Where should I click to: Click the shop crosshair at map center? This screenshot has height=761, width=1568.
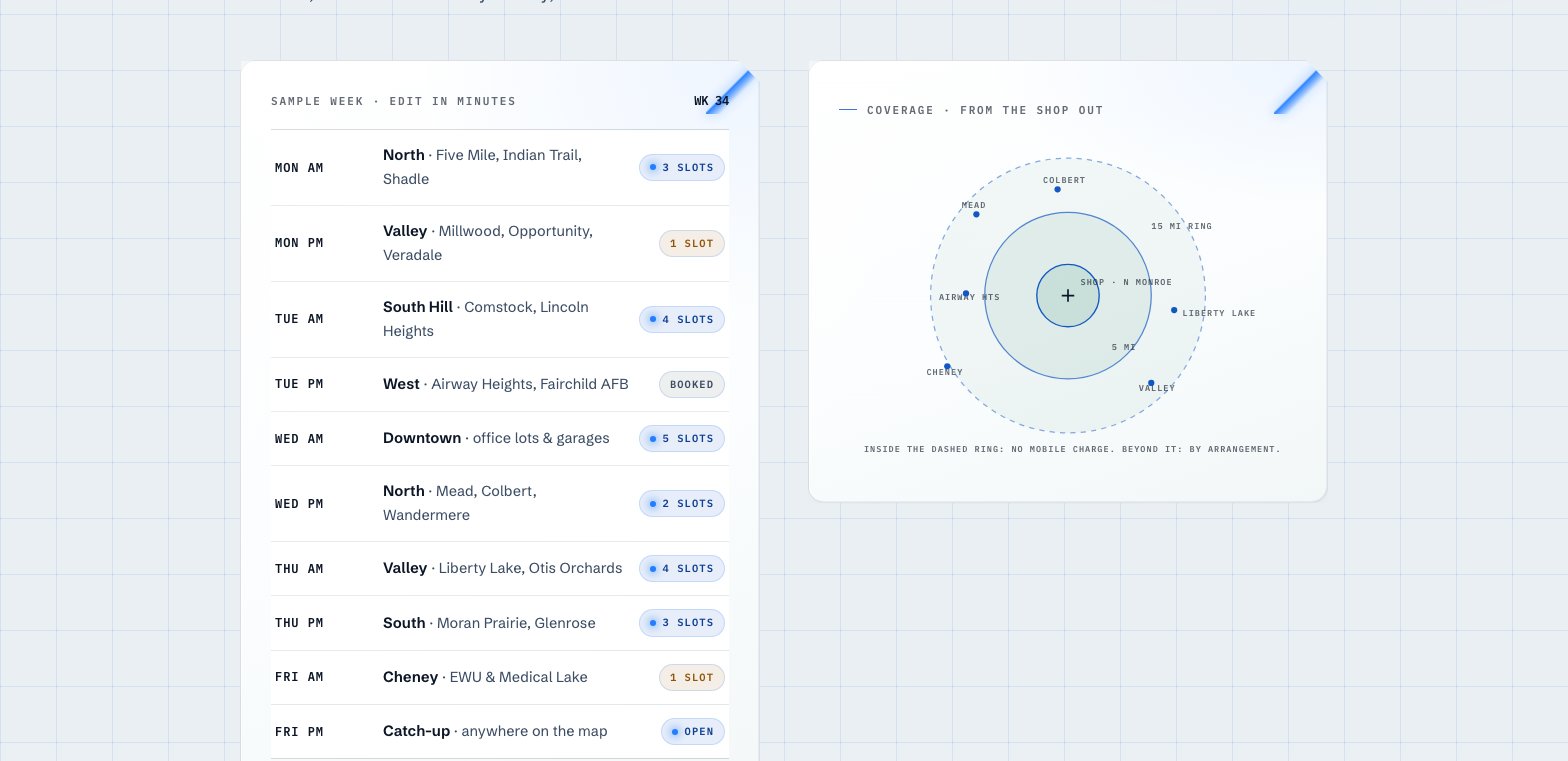[x=1068, y=296]
